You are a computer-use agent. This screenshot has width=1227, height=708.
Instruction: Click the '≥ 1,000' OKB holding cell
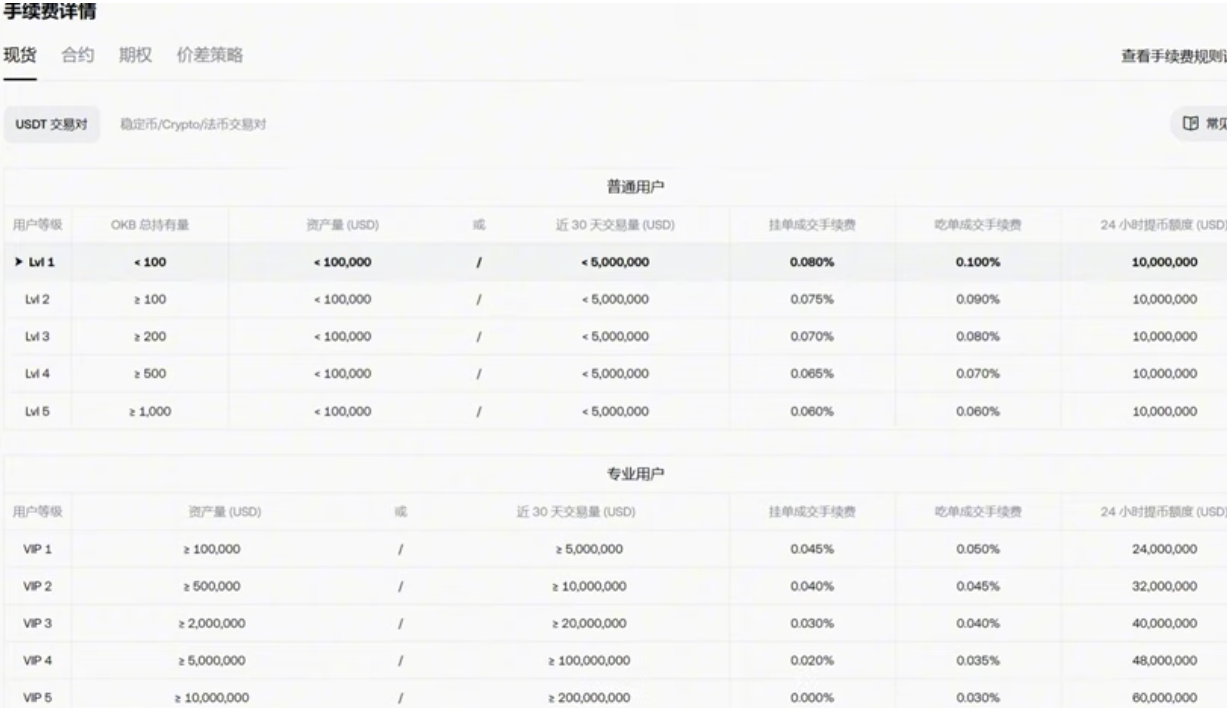pos(150,412)
